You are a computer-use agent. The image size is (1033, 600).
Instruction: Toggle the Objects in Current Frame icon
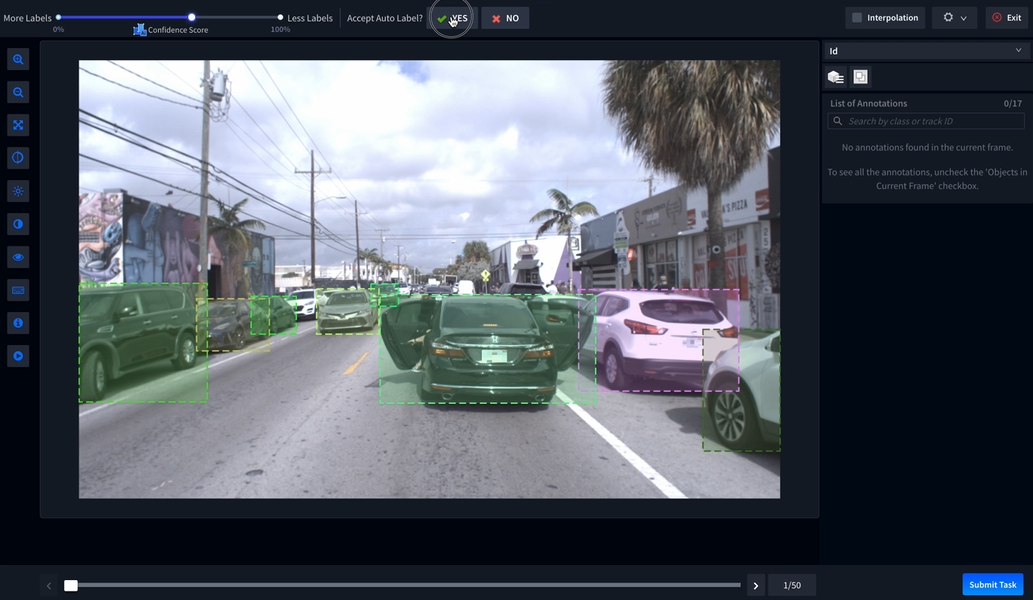tap(860, 77)
